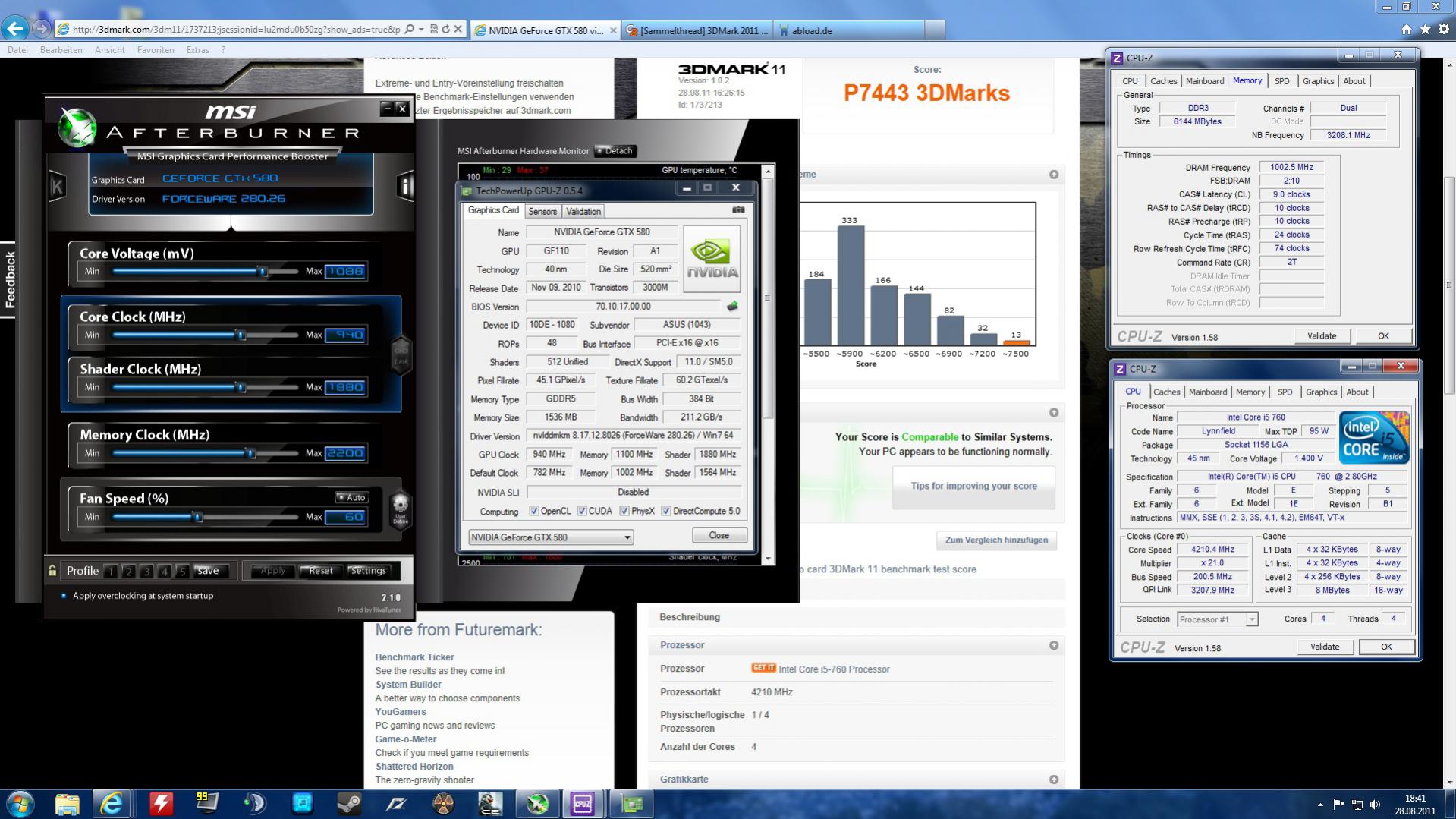Adjust Fan Speed slider handle
Screen dimensions: 1456x819
point(197,517)
